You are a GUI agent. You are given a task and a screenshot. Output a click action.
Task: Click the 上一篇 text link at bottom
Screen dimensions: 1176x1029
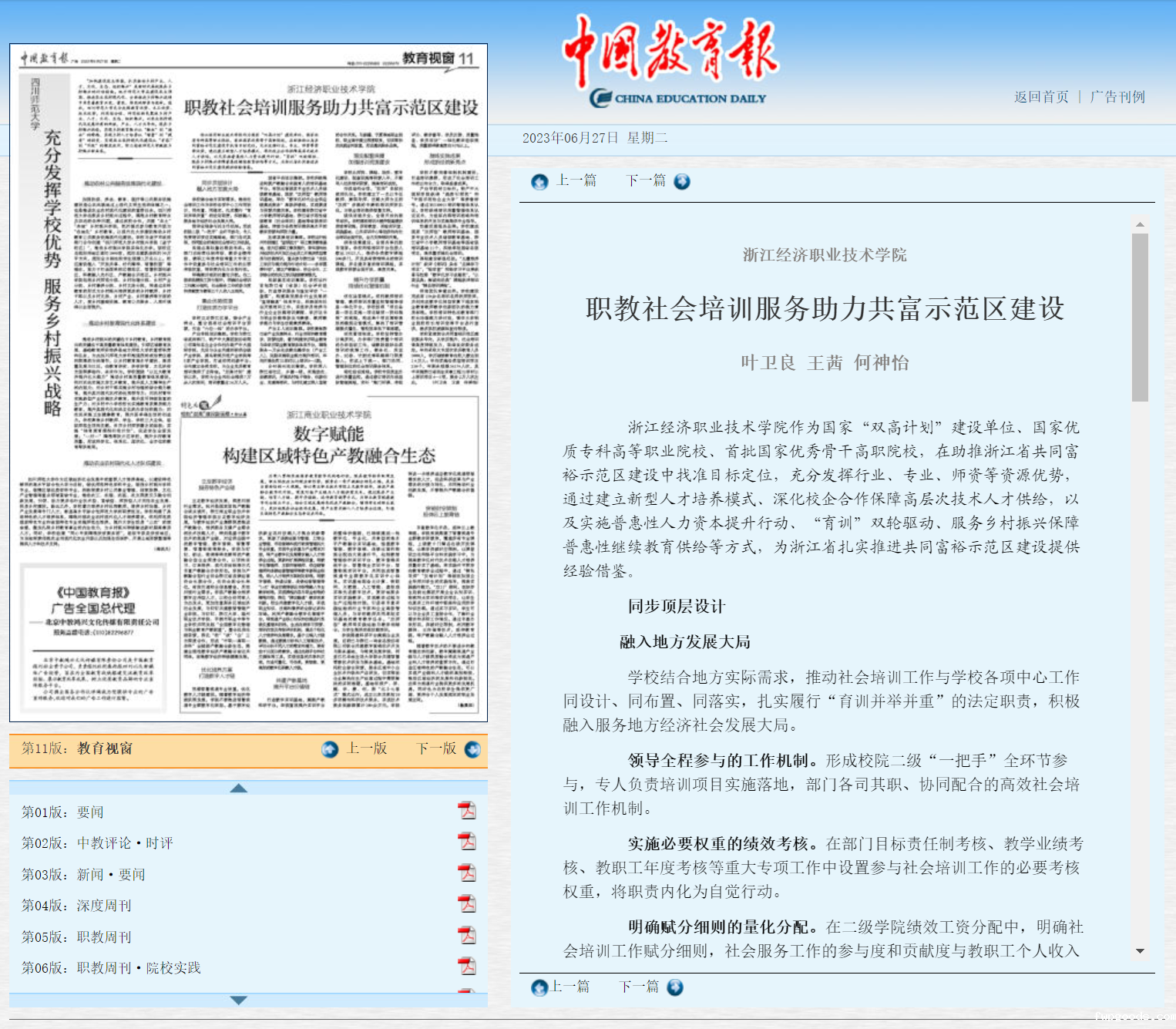pyautogui.click(x=570, y=987)
